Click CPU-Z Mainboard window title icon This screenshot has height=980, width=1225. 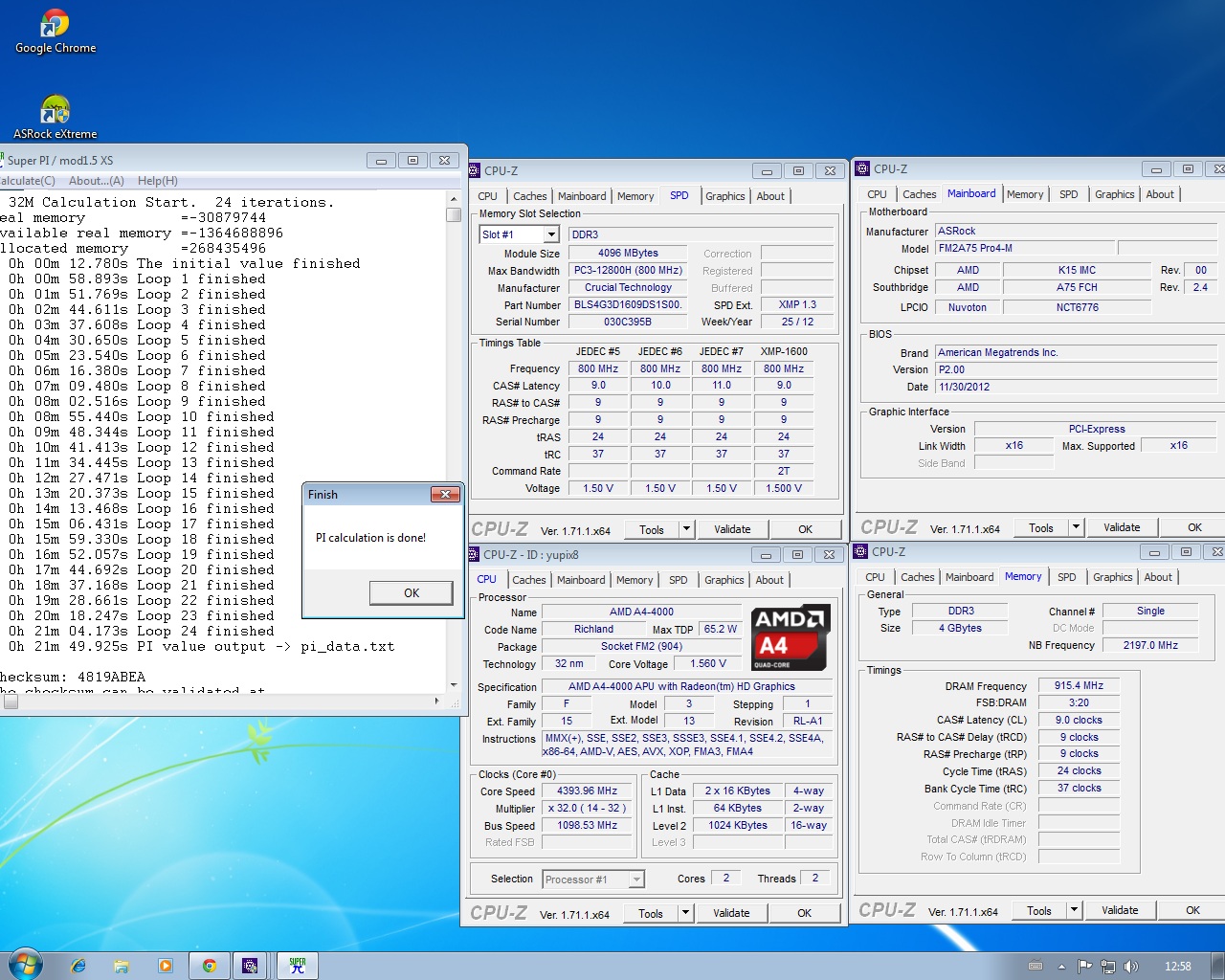[x=862, y=168]
